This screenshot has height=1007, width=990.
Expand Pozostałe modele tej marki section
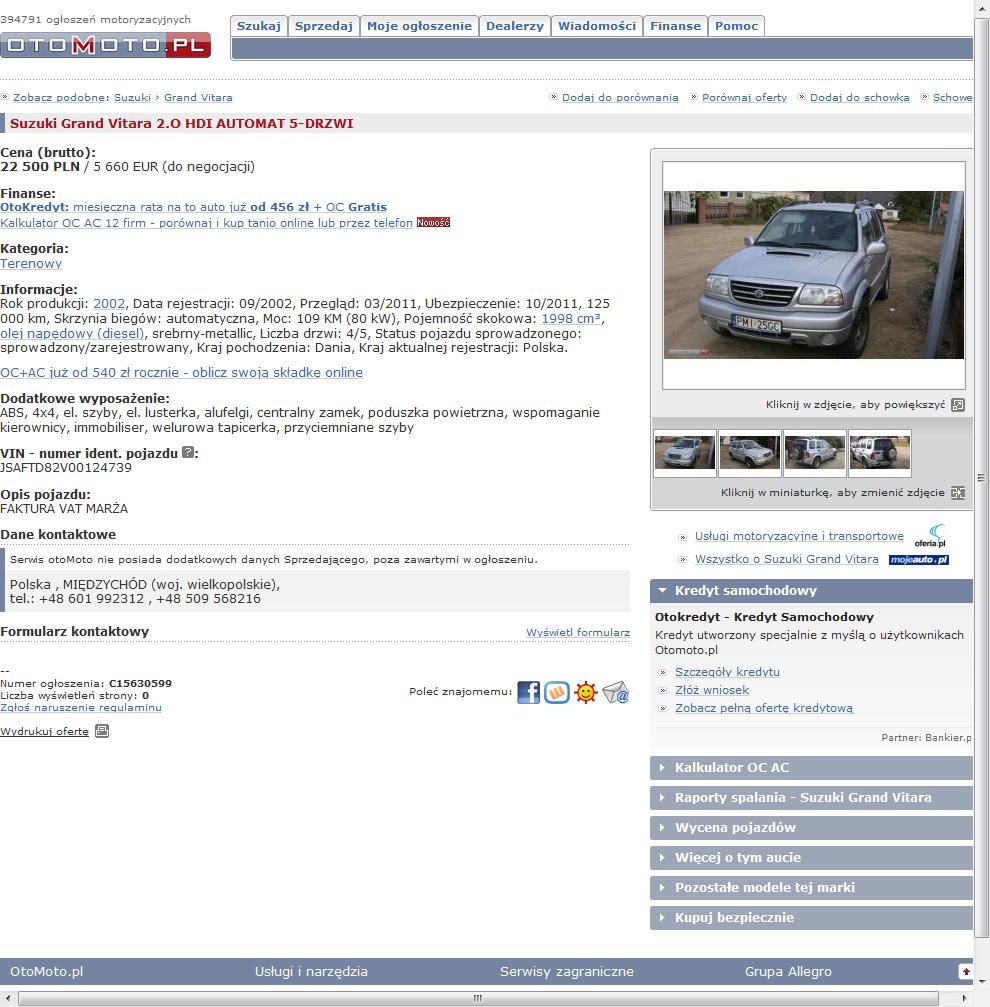812,888
